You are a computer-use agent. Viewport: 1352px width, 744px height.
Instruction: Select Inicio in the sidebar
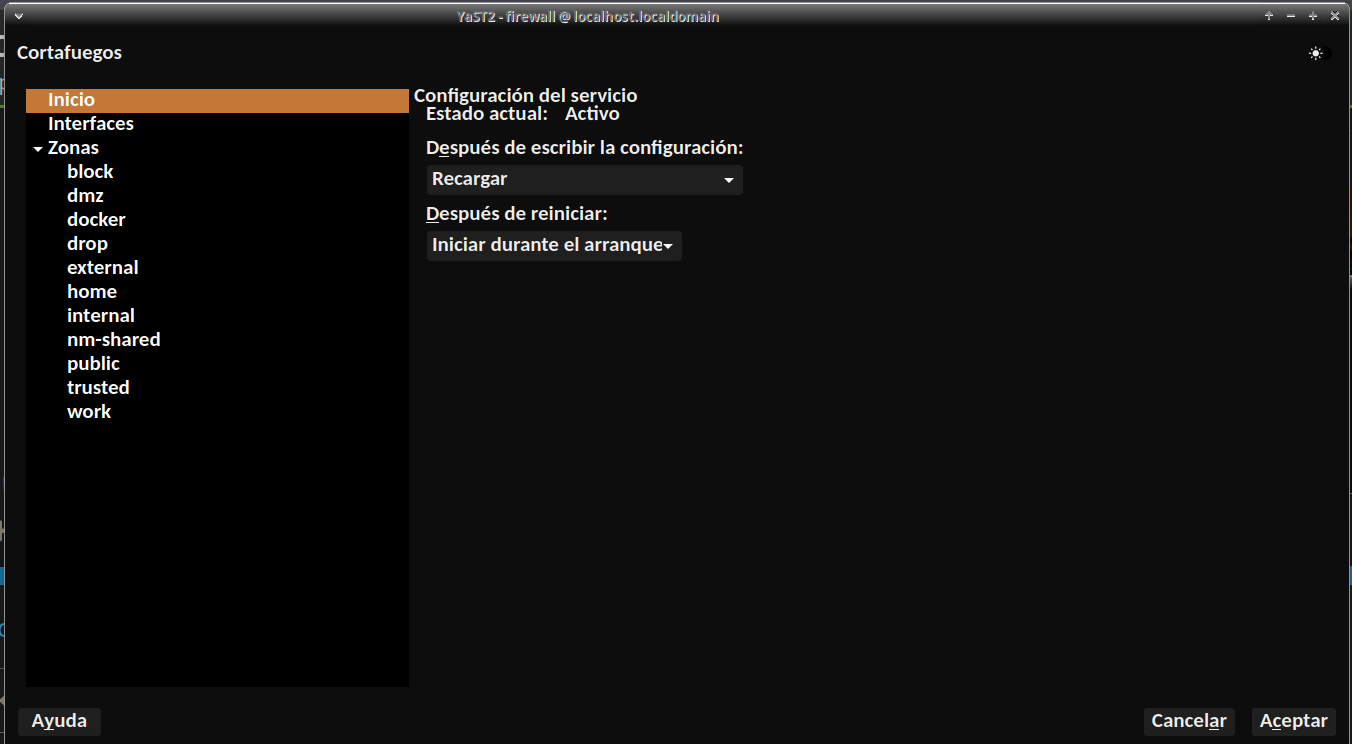coord(71,100)
